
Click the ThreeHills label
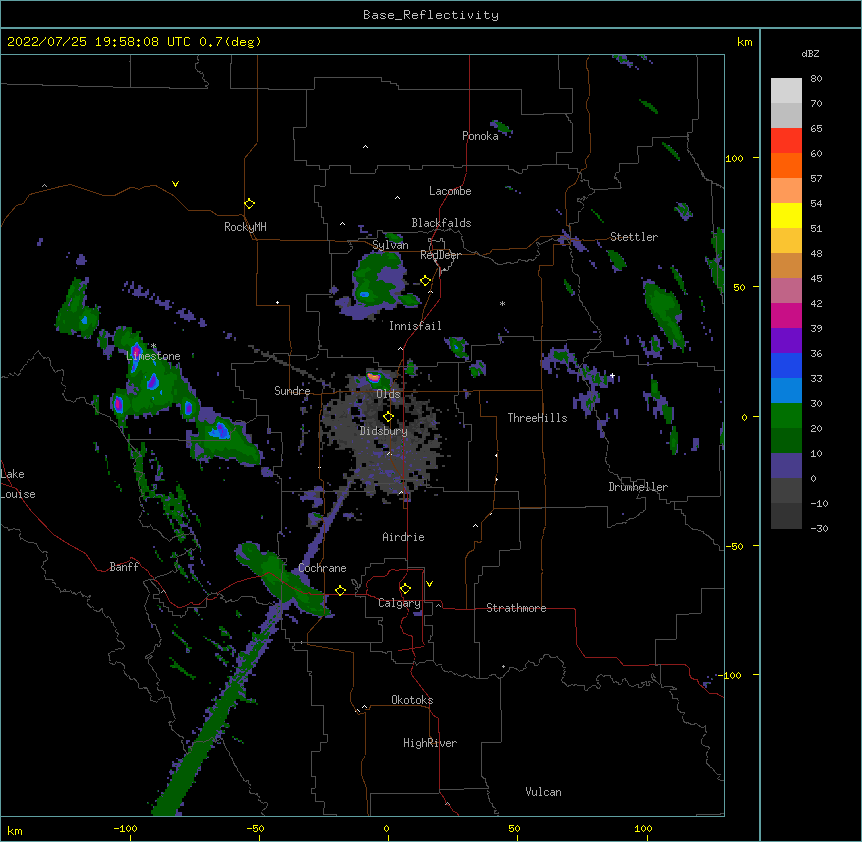coord(537,418)
